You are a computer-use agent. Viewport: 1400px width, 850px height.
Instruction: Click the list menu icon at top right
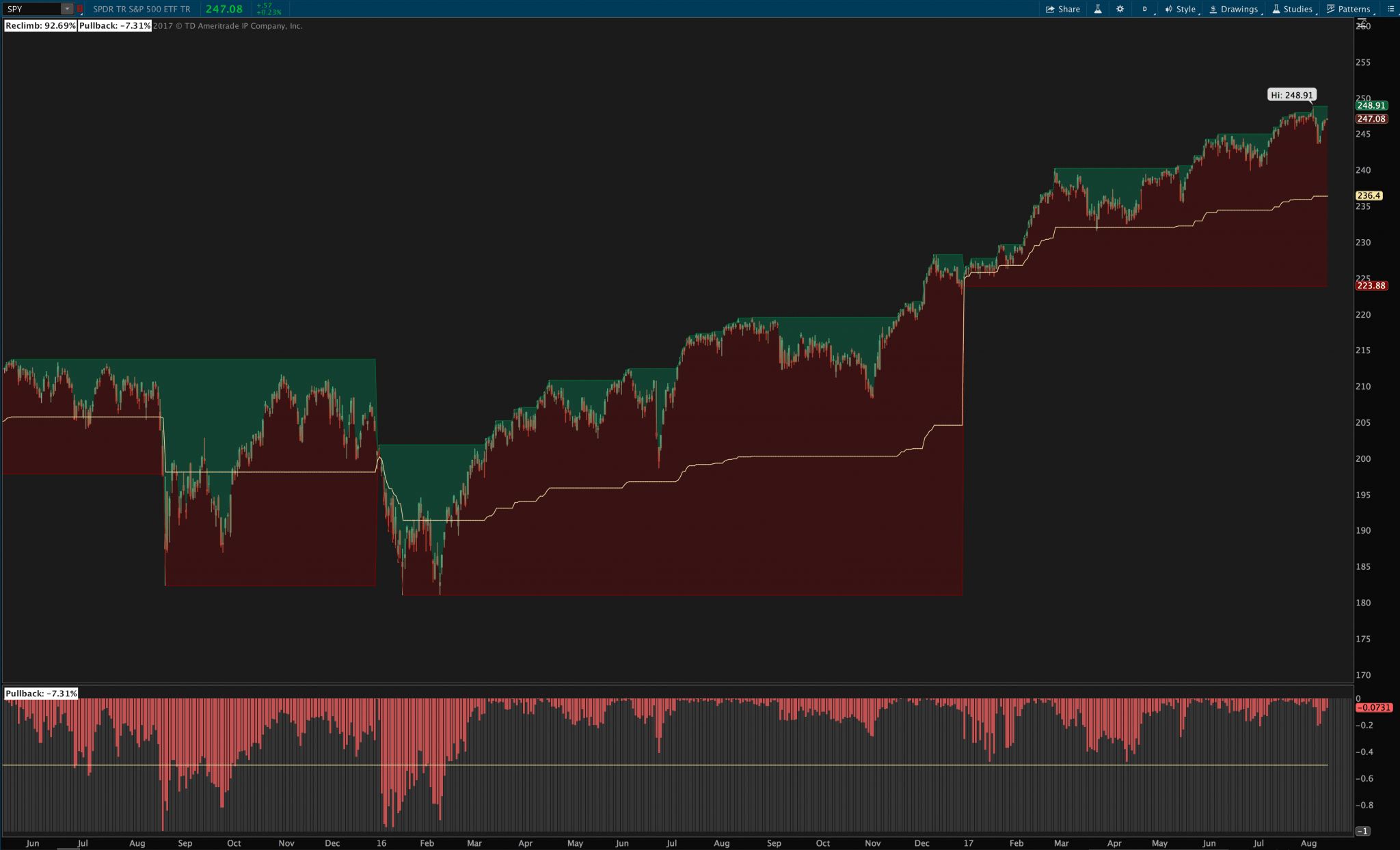click(1390, 9)
